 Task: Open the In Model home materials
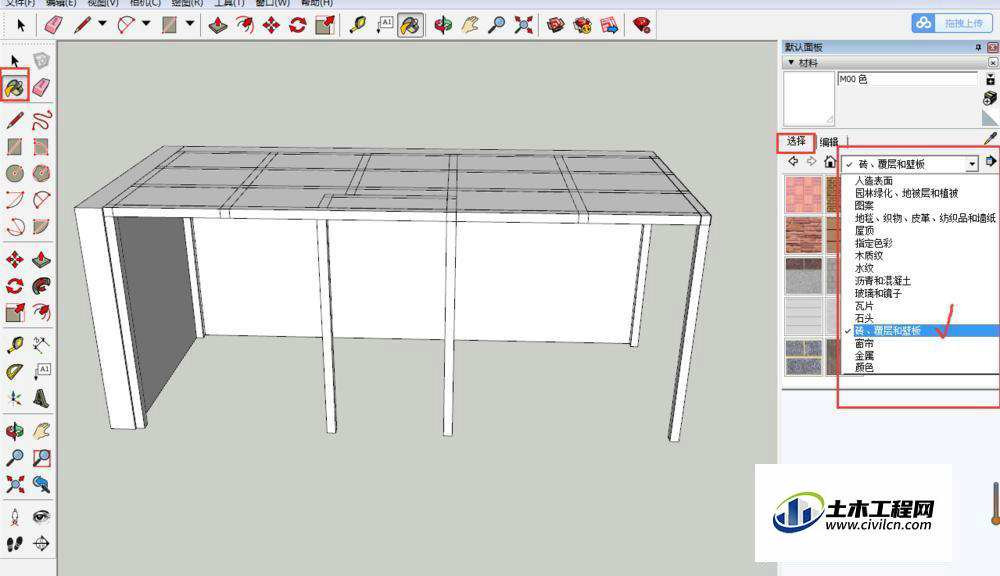tap(830, 161)
